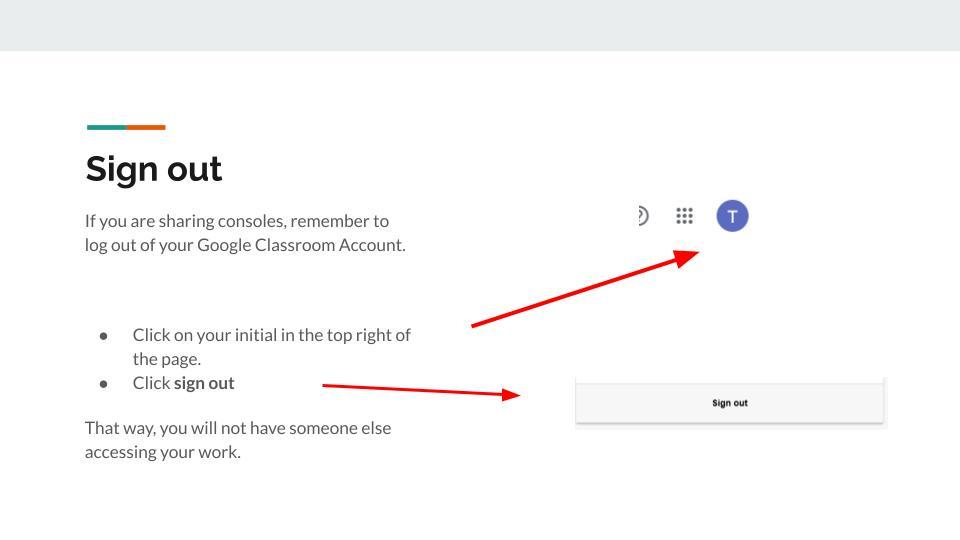Click the partially visible help icon
The width and height of the screenshot is (960, 540).
[x=642, y=216]
